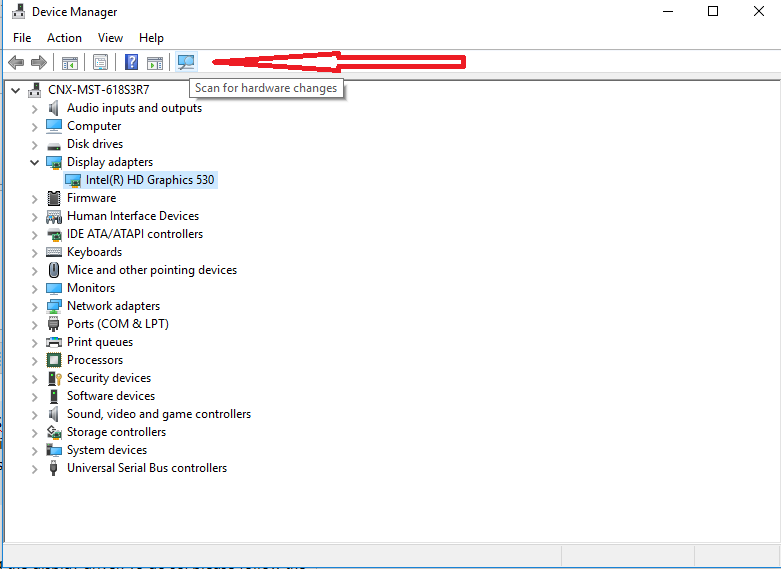Expand the Storage controllers chevron
Image resolution: width=781 pixels, height=574 pixels.
[34, 433]
